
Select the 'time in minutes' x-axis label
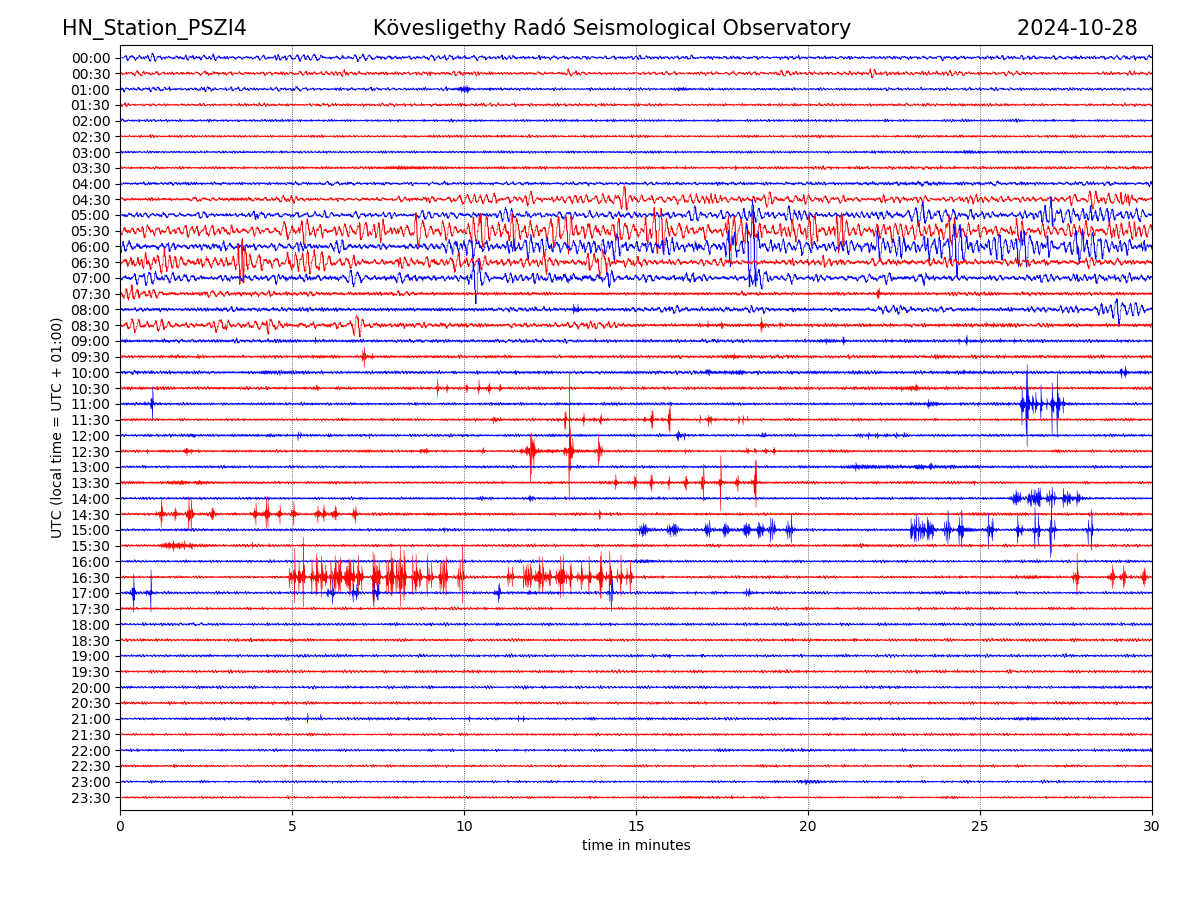(636, 846)
